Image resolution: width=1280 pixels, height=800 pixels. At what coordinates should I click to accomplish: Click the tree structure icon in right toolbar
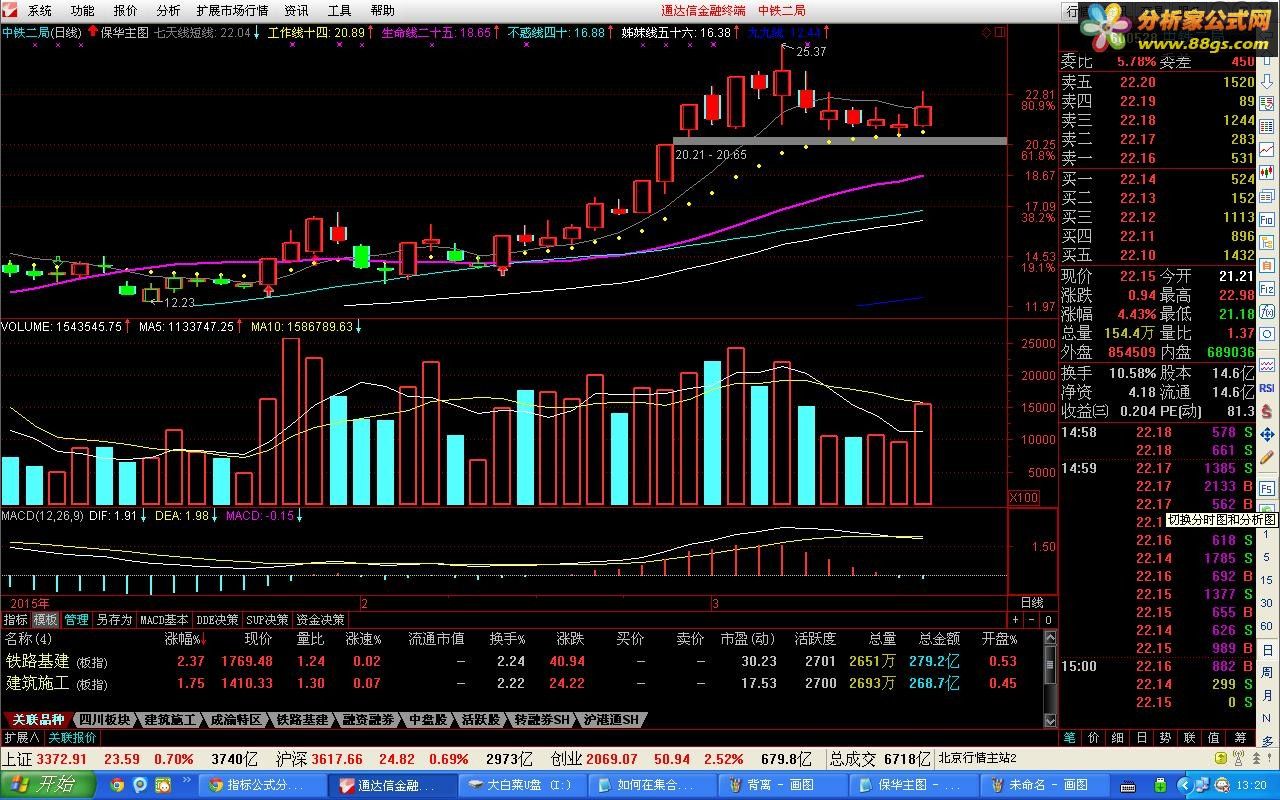(x=1267, y=242)
